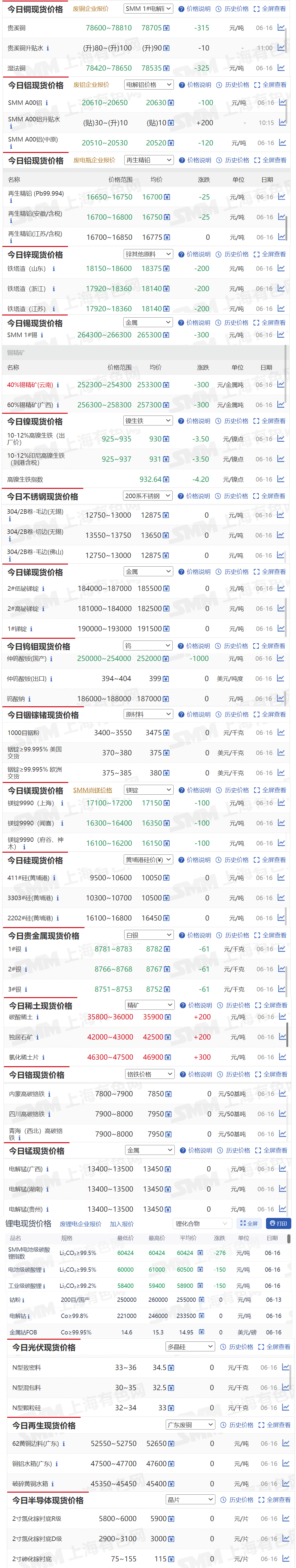
Task: Open the 锌其他原料 dropdown
Action: [x=149, y=254]
